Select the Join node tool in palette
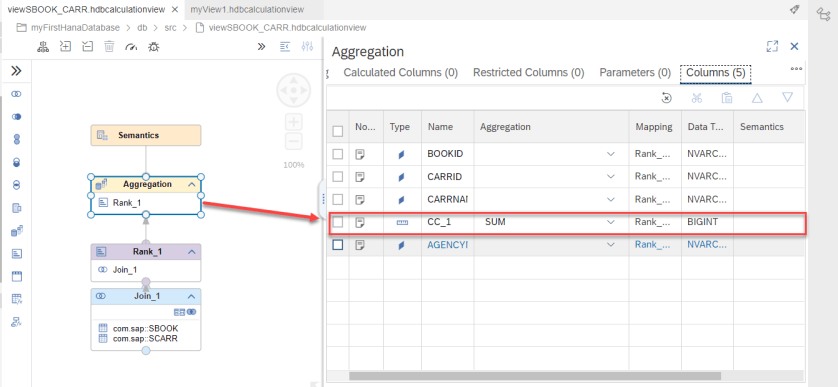This screenshot has width=838, height=387. pos(17,94)
